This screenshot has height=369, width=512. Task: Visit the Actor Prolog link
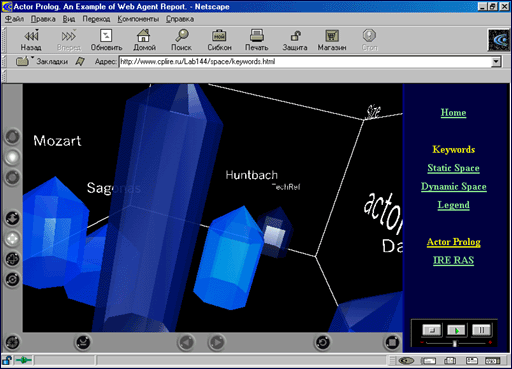(x=453, y=242)
